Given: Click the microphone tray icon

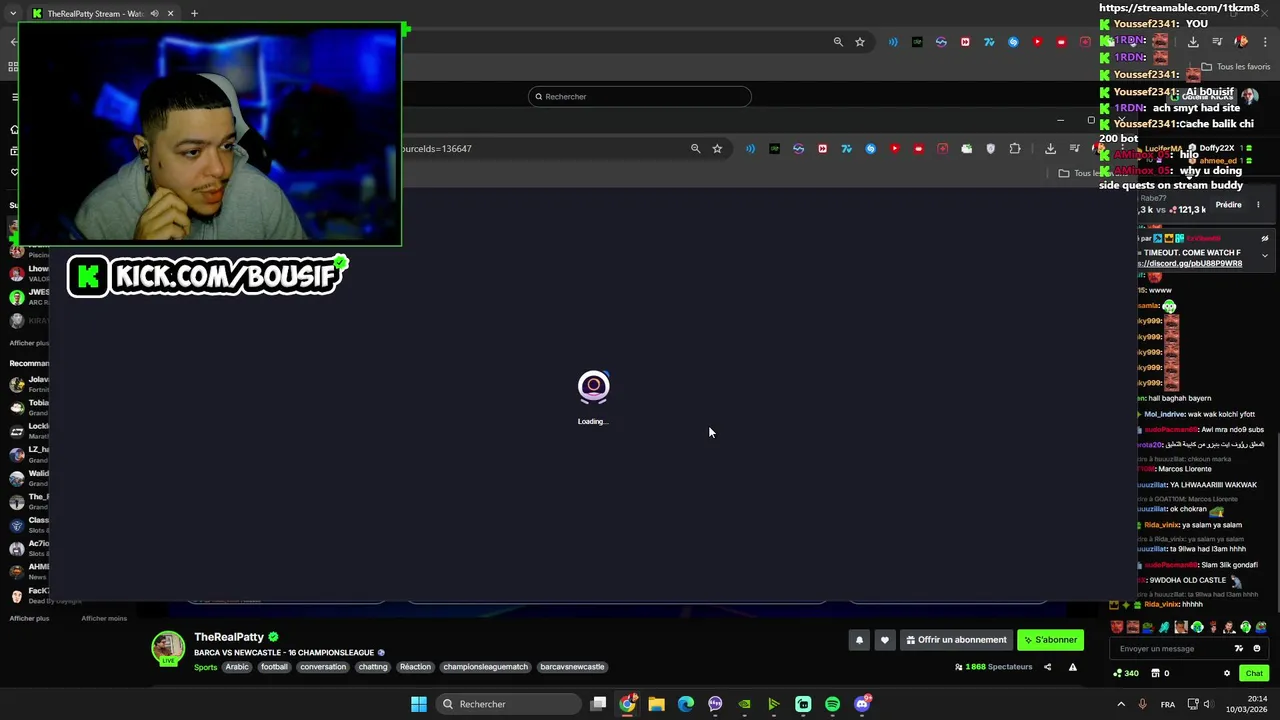Looking at the screenshot, I should (1142, 704).
